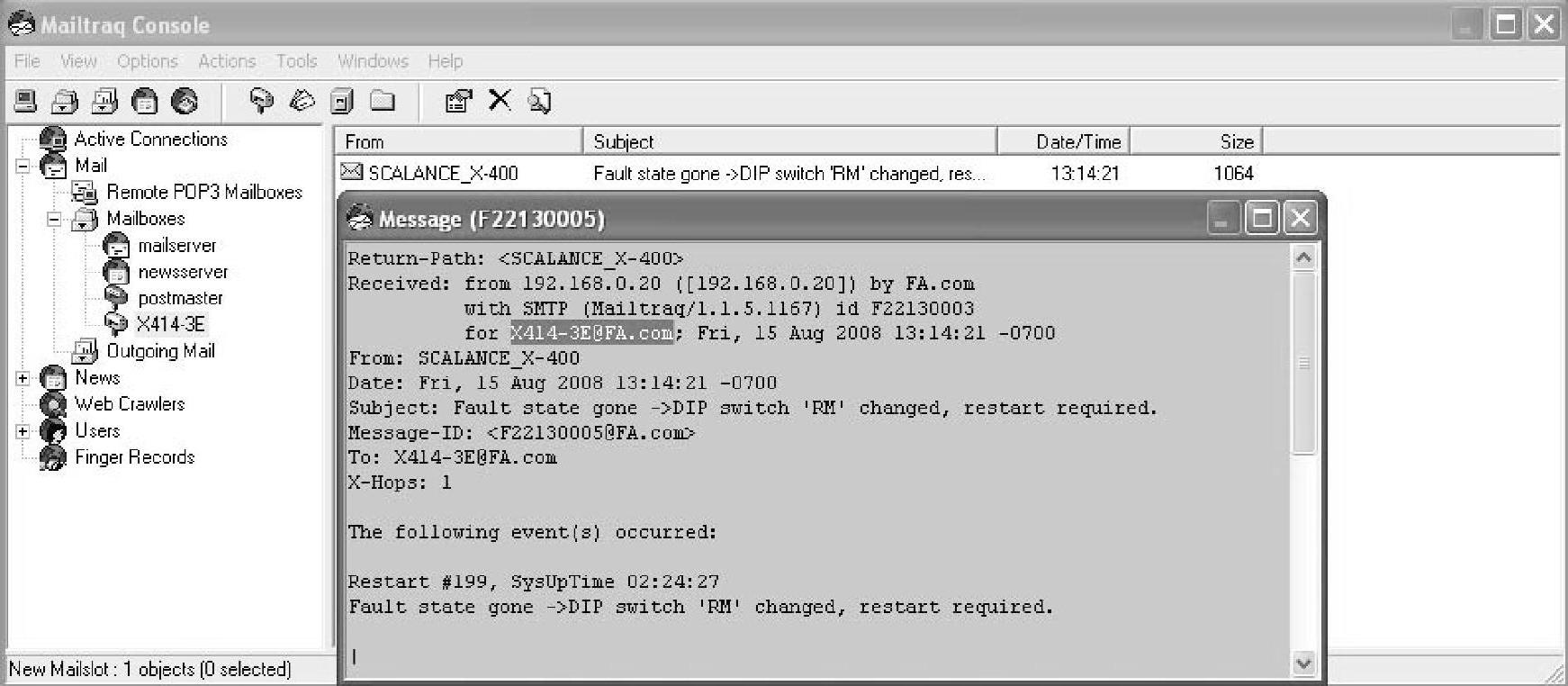Screen dimensions: 1568x686
Task: Click the 13:14:21 time cell
Action: pyautogui.click(x=1085, y=173)
